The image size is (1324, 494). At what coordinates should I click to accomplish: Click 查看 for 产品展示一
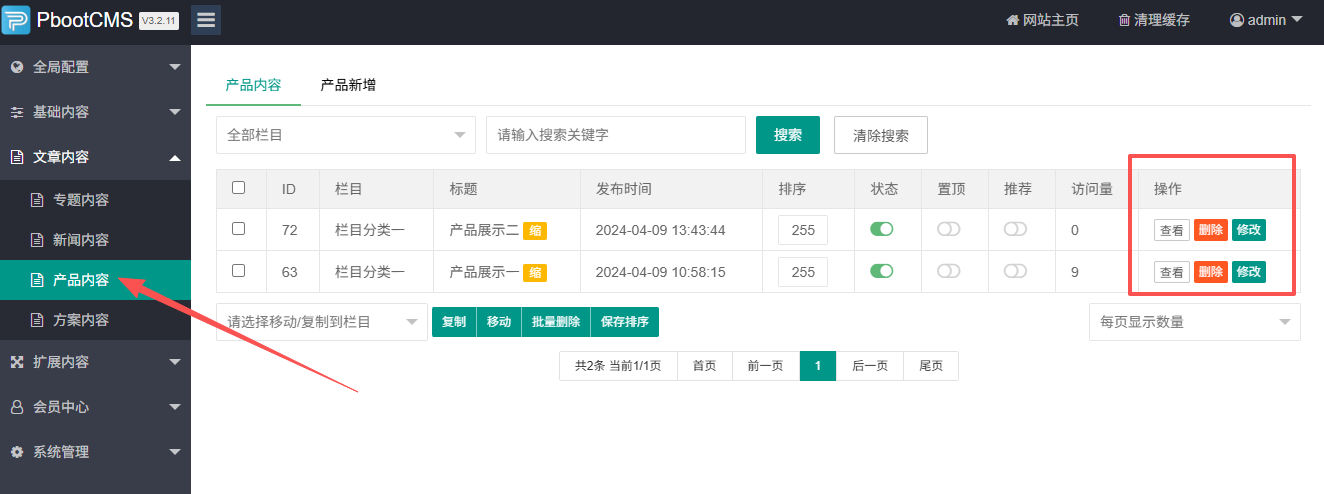pos(1172,272)
